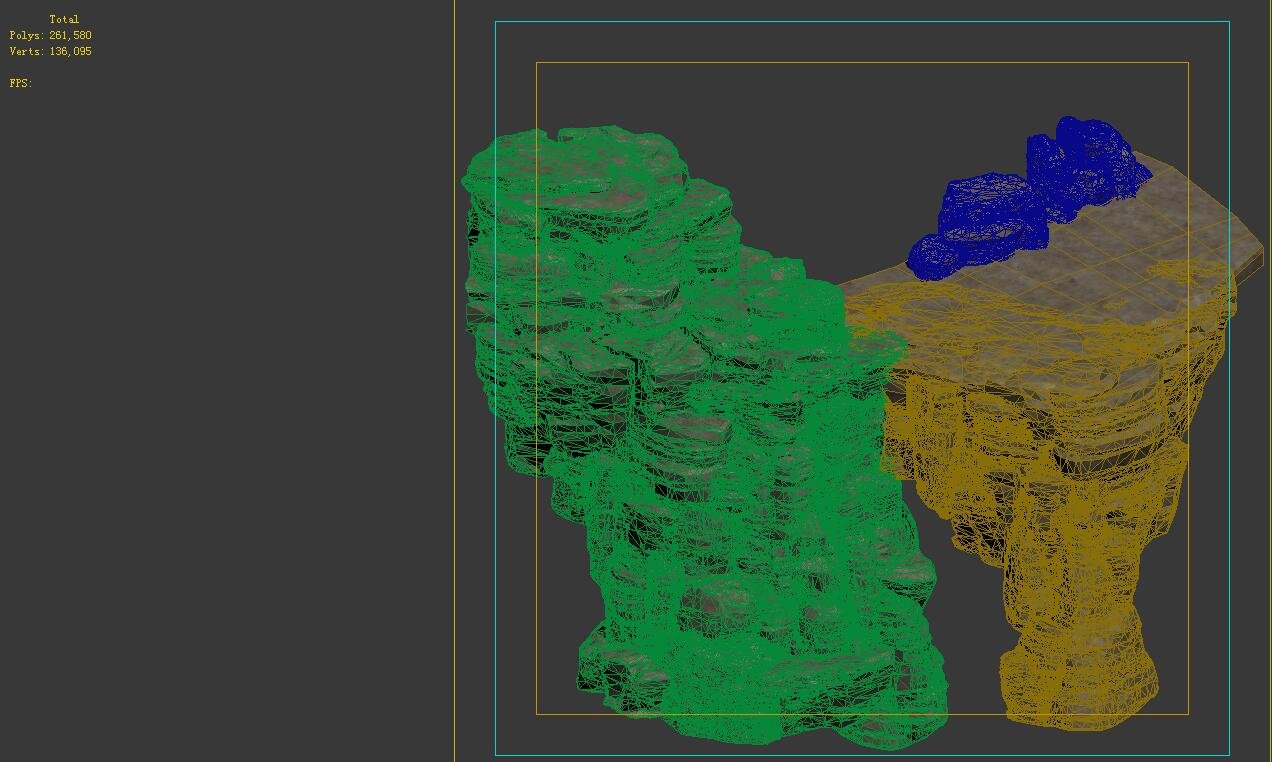Click the viewport boundary line on the left

point(455,400)
